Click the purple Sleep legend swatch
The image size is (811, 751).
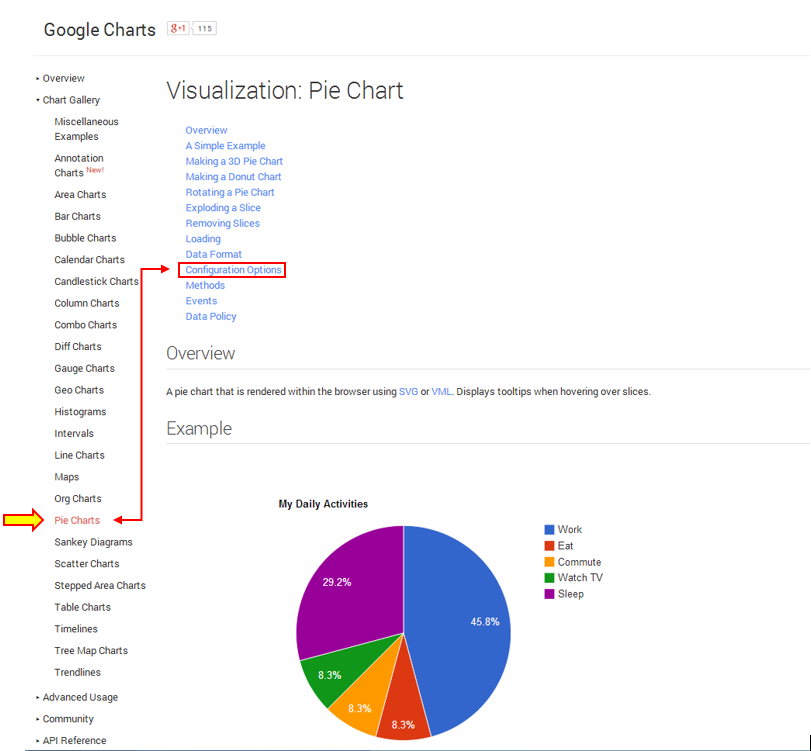(x=549, y=594)
